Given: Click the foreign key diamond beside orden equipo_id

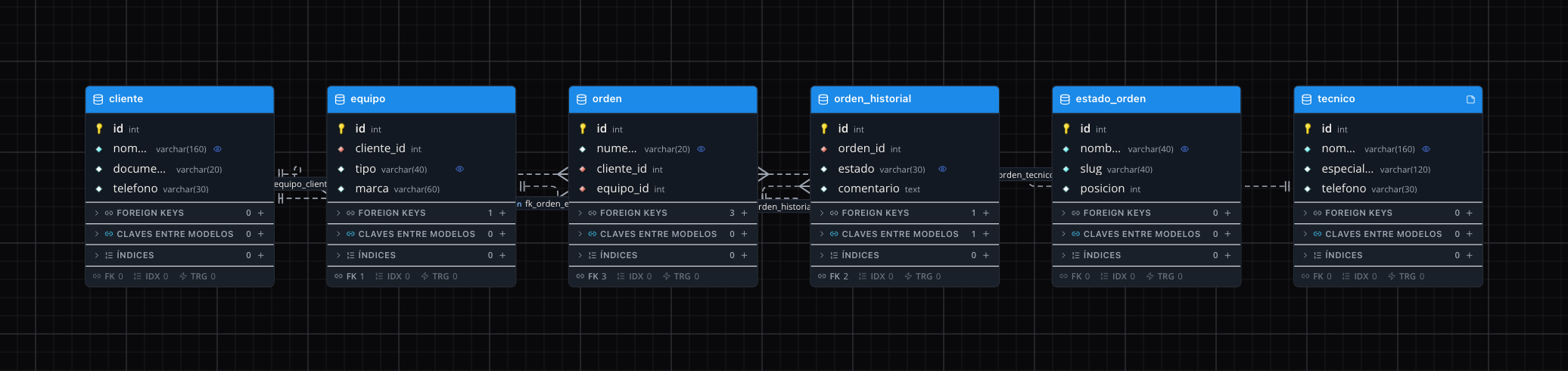Looking at the screenshot, I should 583,189.
